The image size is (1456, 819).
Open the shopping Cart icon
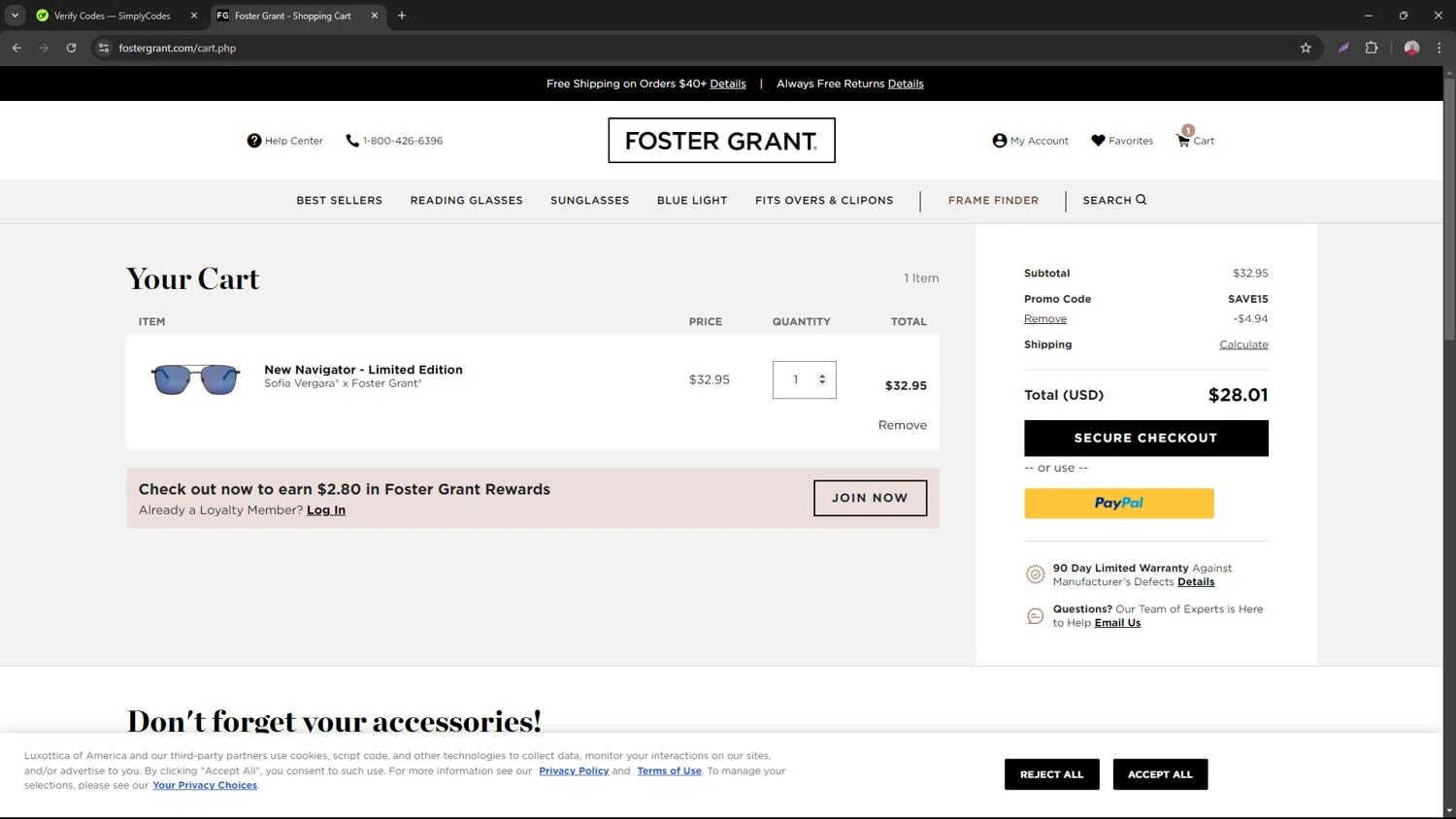[1183, 141]
